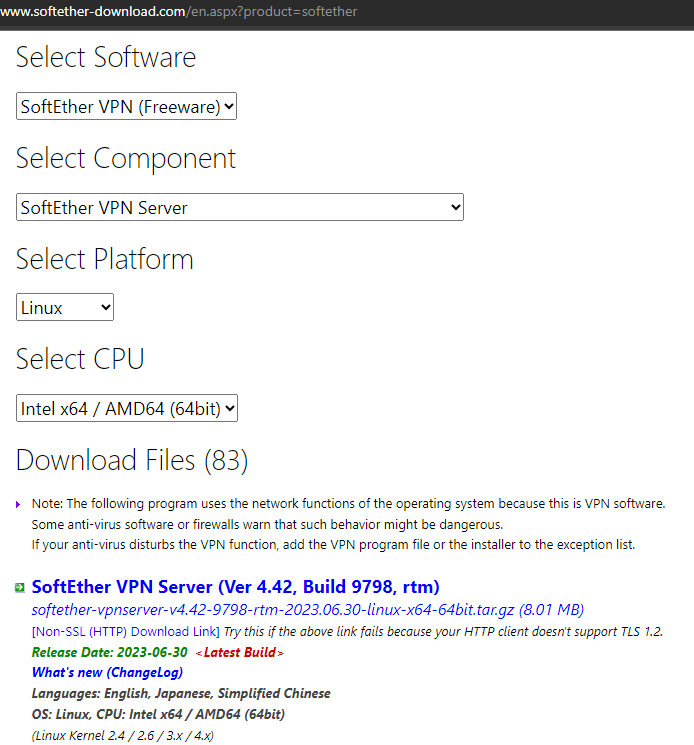Expand the SoftEther VPN Server component dropdown
The image size is (694, 745).
point(240,208)
